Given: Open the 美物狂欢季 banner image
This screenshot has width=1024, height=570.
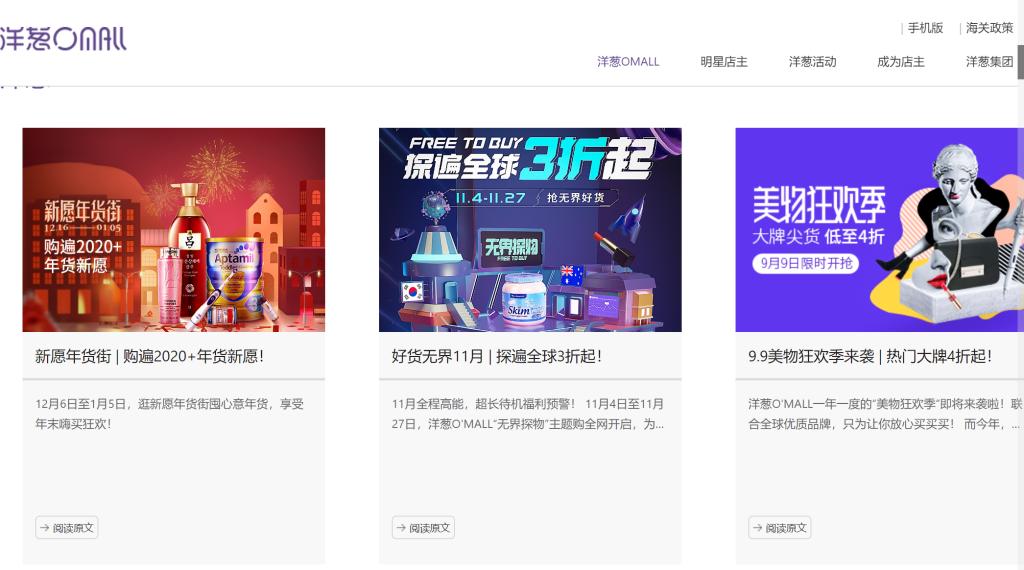Looking at the screenshot, I should tap(878, 230).
